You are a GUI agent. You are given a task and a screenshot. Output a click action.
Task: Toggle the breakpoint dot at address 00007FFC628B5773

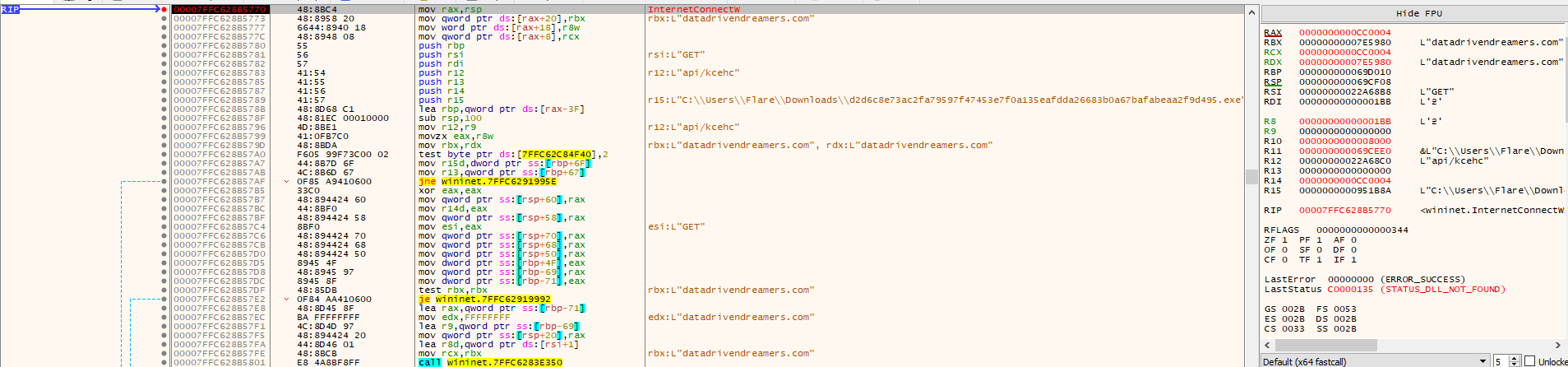pos(164,19)
